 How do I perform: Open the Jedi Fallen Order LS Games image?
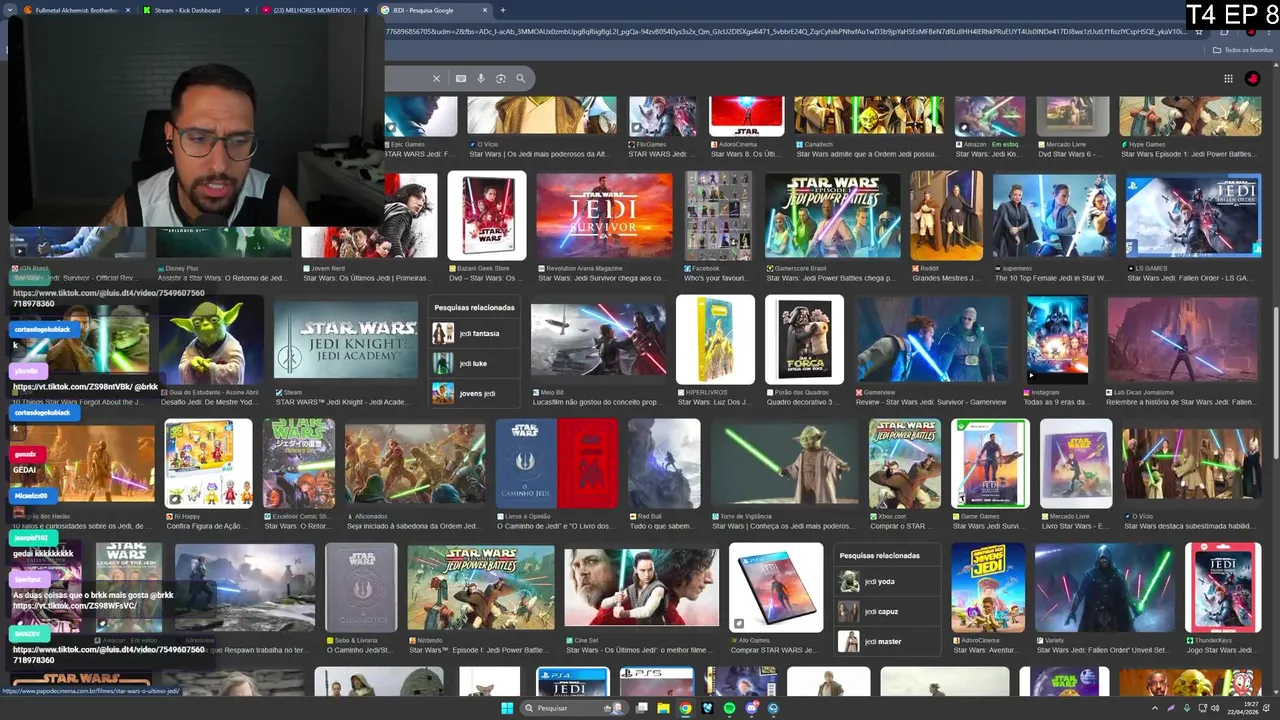1193,215
